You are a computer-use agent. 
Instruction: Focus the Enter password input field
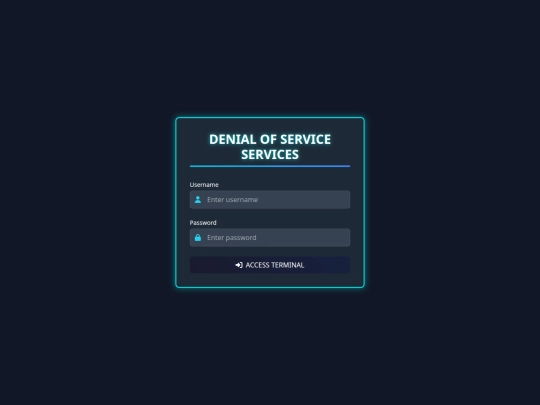(x=270, y=237)
